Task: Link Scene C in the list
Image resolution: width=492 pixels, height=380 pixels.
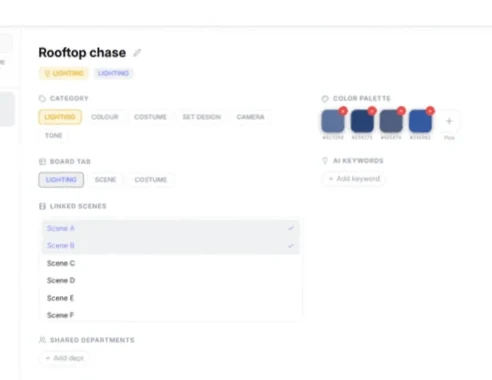Action: coord(171,263)
